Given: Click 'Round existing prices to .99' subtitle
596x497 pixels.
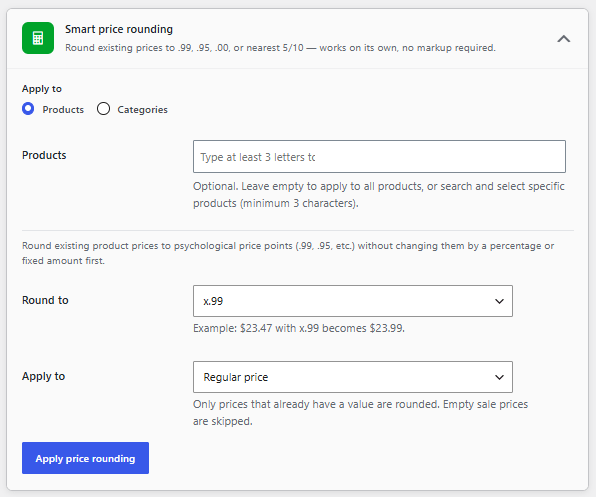Looking at the screenshot, I should tap(281, 48).
